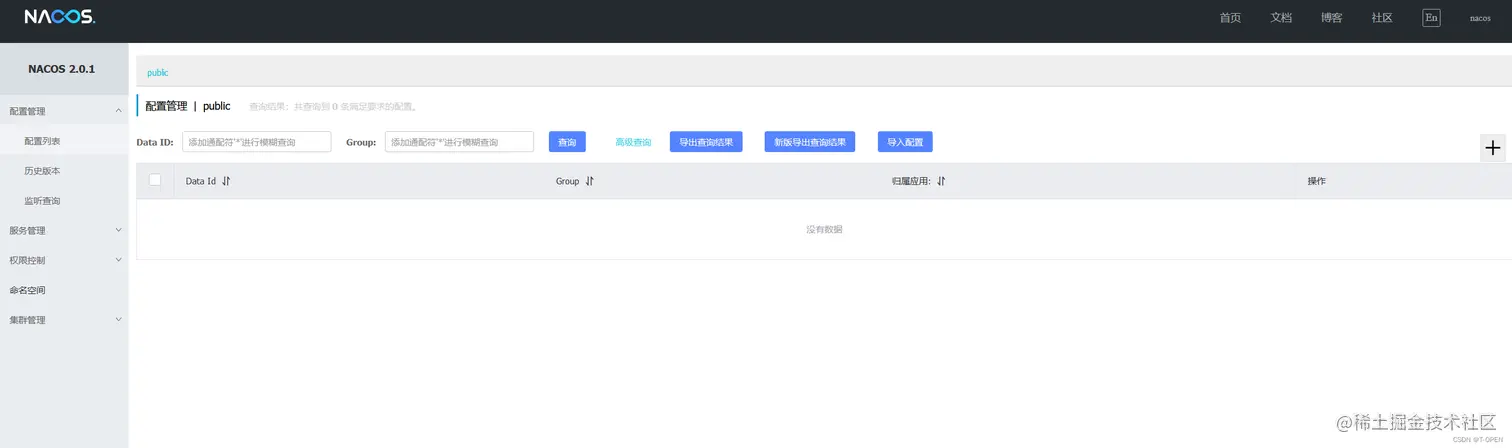Image resolution: width=1512 pixels, height=448 pixels.
Task: Focus the Group search input field
Action: tap(459, 142)
